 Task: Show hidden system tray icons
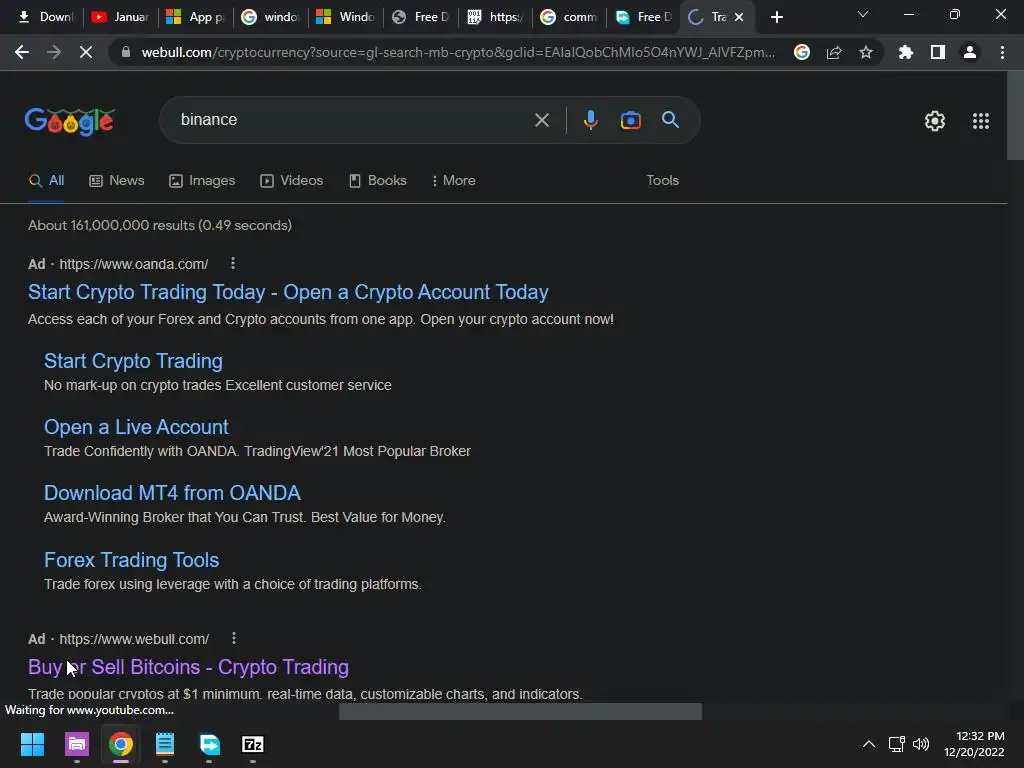point(869,744)
